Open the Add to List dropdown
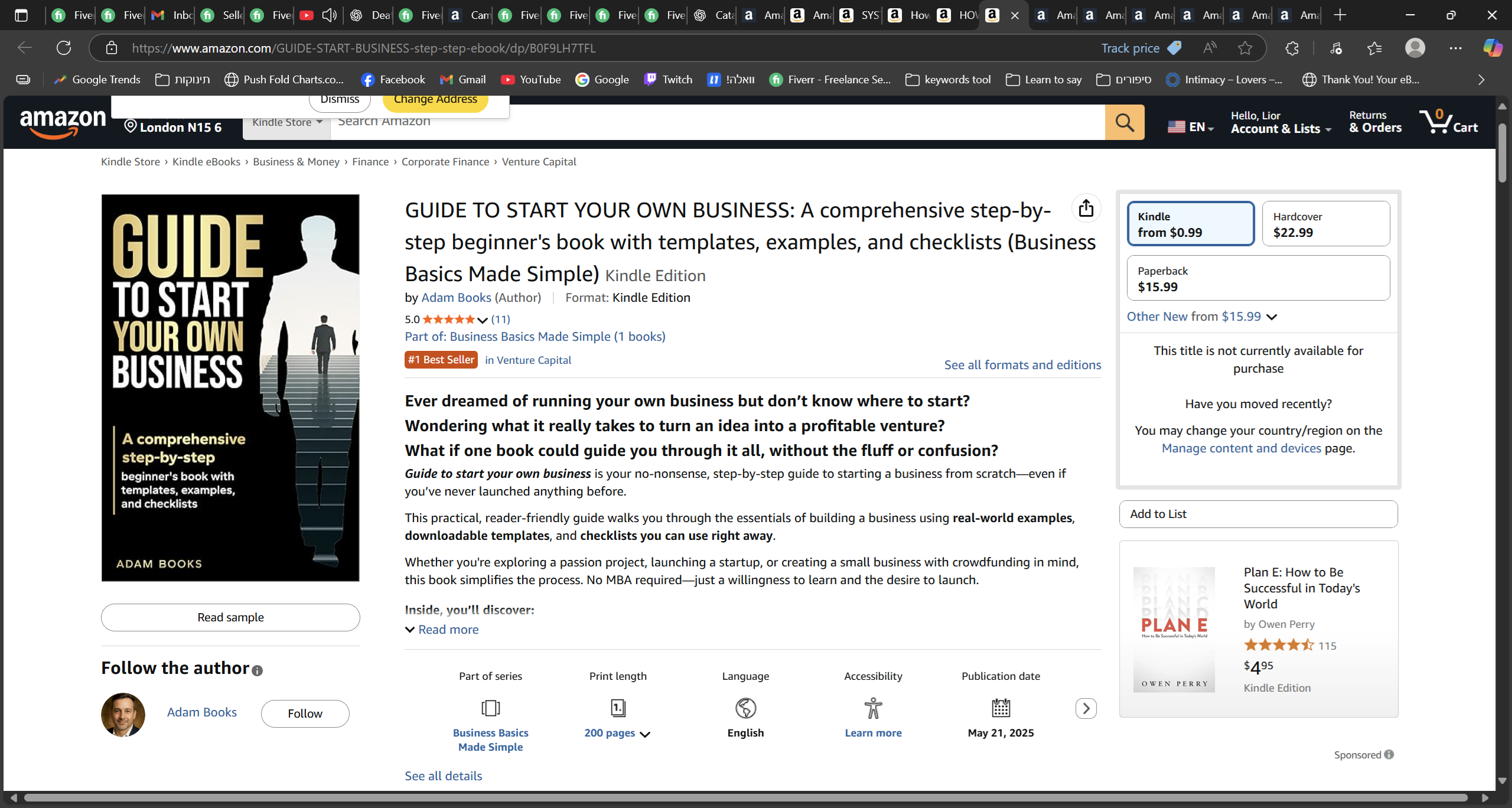 click(1258, 514)
